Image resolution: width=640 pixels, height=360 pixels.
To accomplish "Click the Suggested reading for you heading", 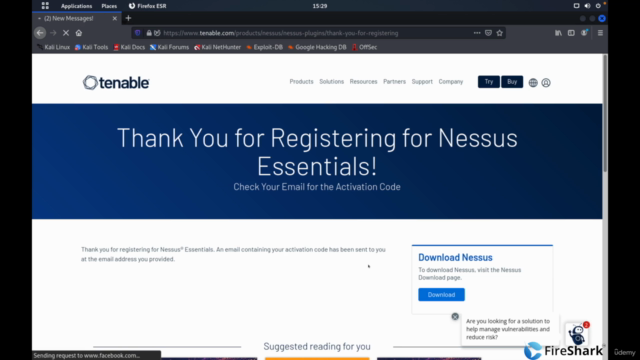I will pos(317,347).
